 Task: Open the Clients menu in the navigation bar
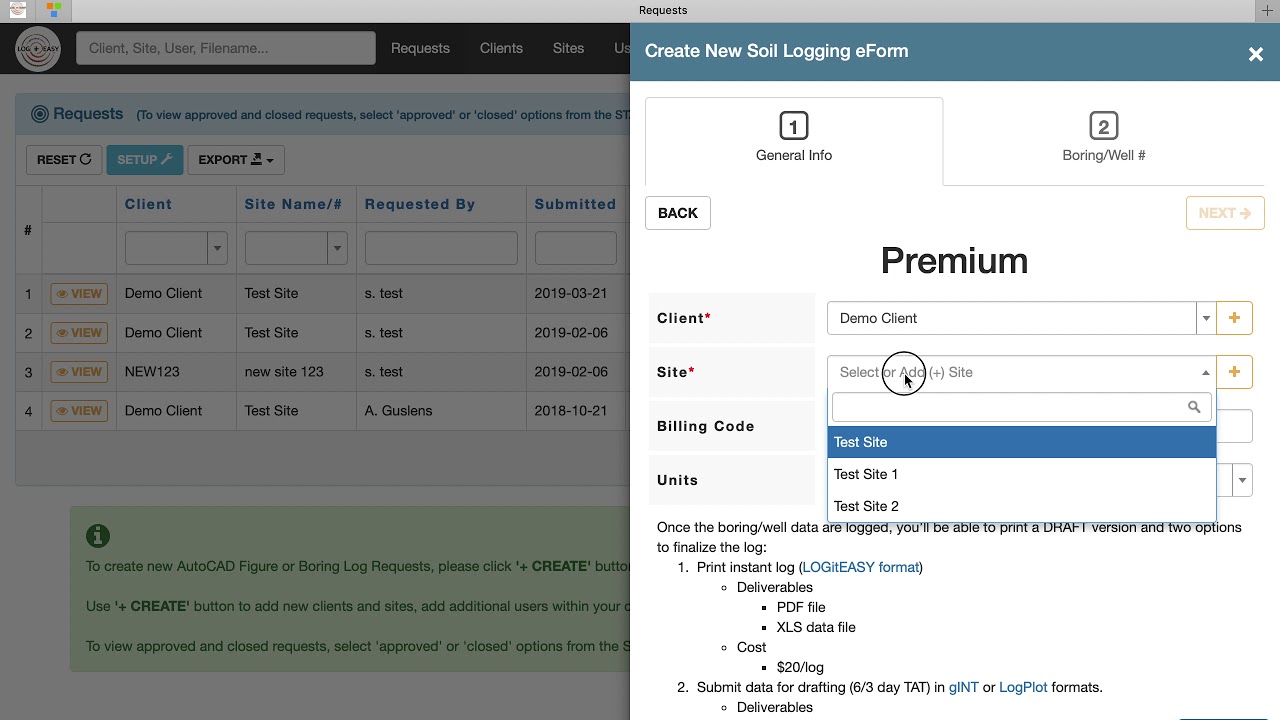(x=501, y=48)
